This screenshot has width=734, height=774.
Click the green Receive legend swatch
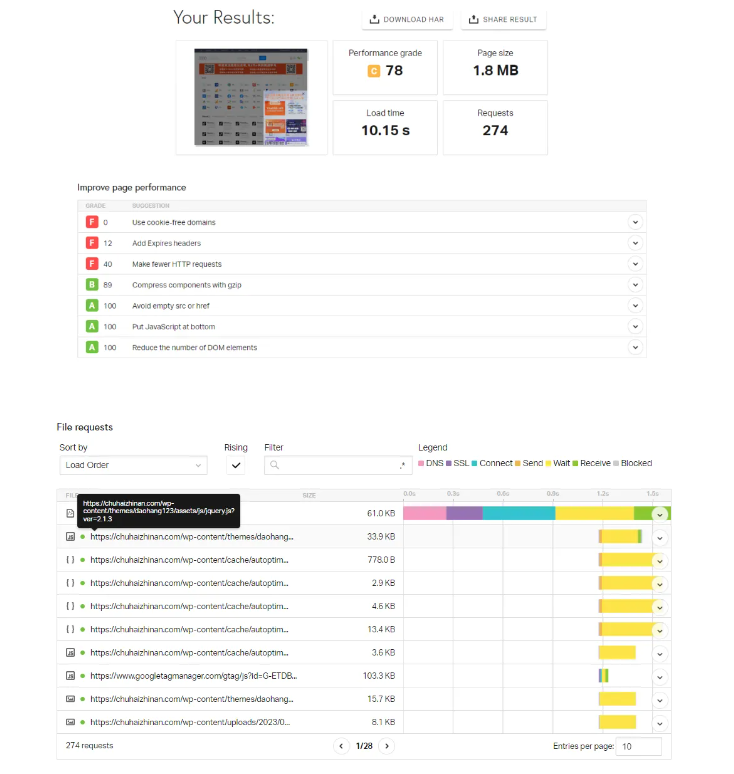[575, 464]
